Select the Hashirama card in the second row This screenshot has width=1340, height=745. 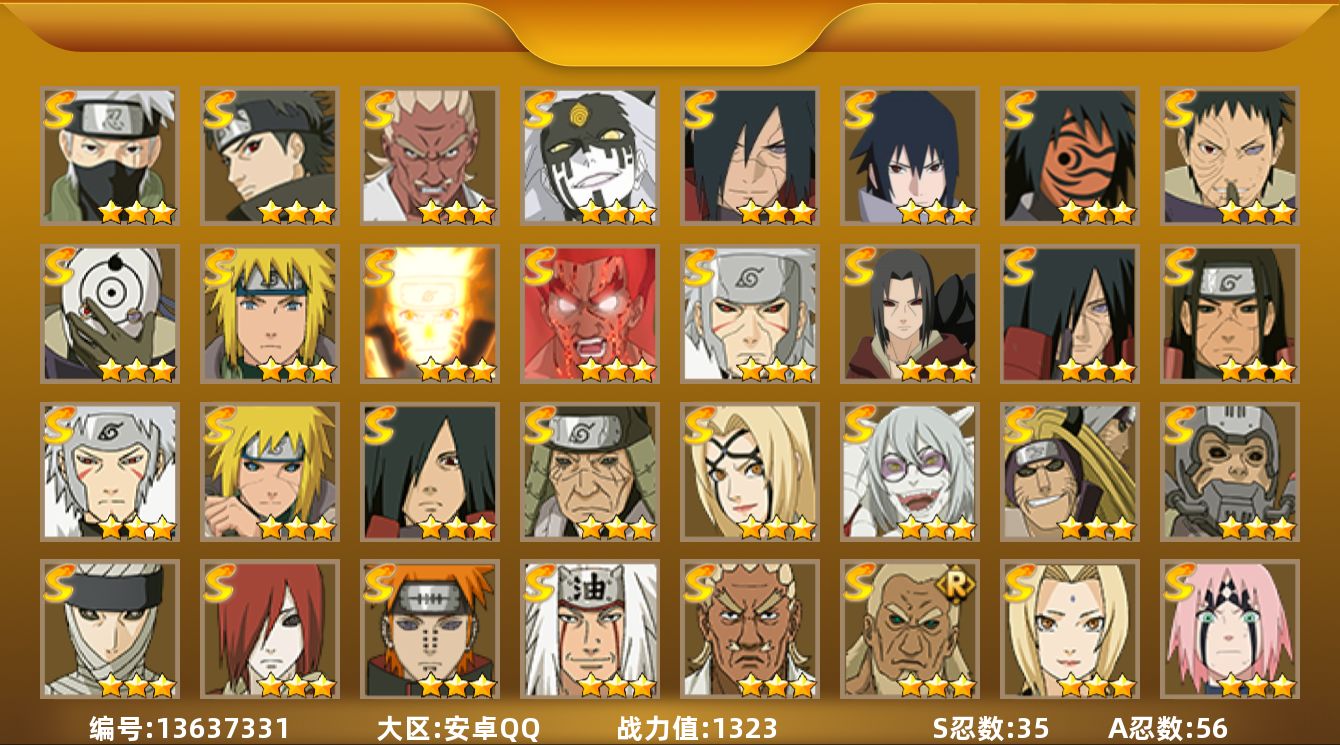[x=1229, y=313]
